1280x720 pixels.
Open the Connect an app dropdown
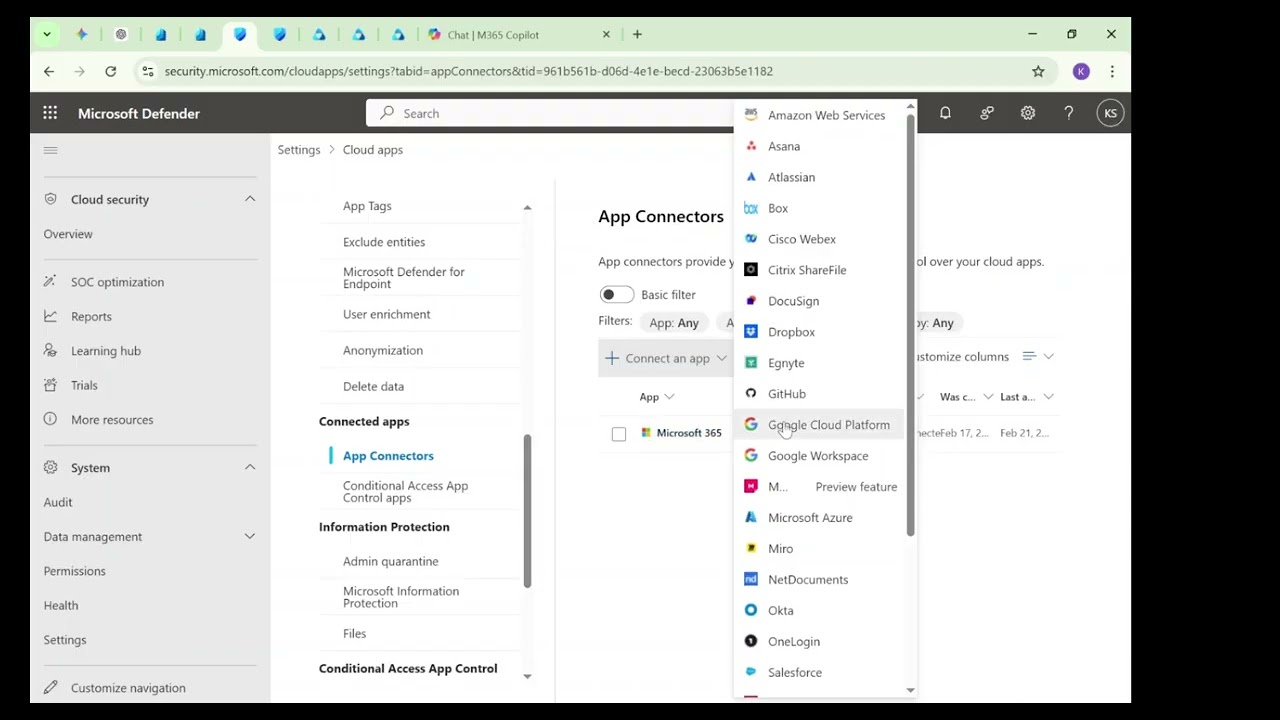[666, 358]
